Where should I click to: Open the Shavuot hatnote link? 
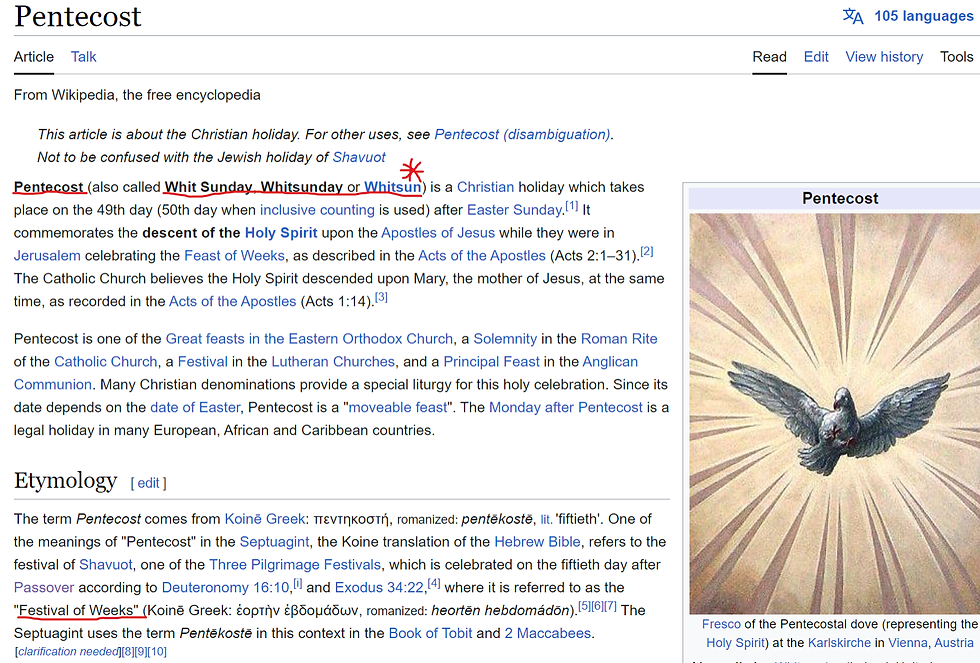point(359,157)
